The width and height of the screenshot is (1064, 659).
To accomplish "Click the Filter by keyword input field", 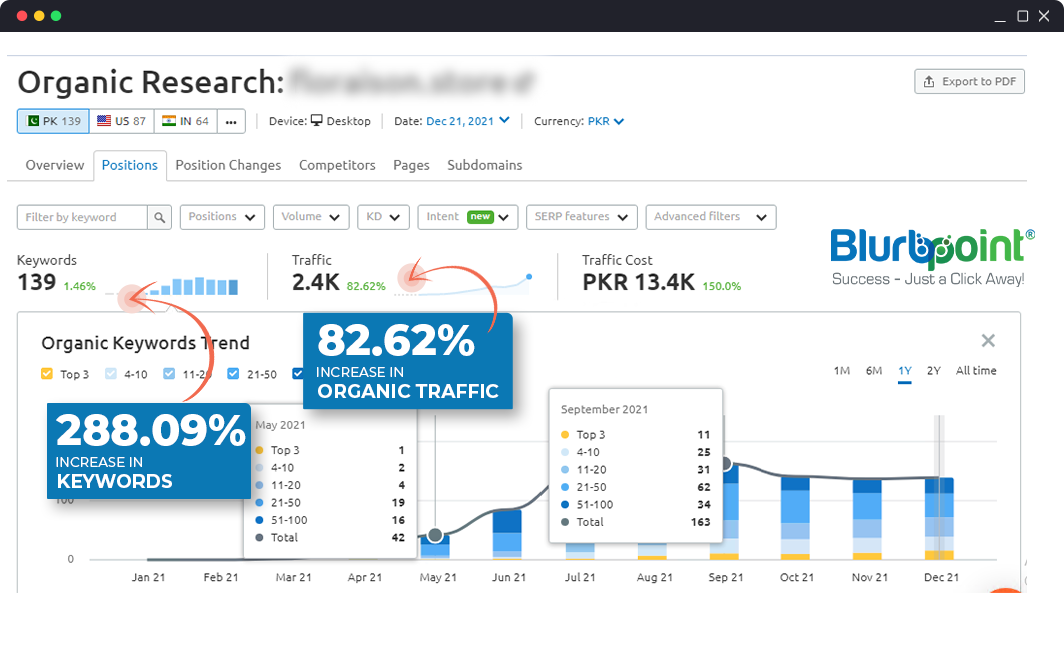I will 82,217.
